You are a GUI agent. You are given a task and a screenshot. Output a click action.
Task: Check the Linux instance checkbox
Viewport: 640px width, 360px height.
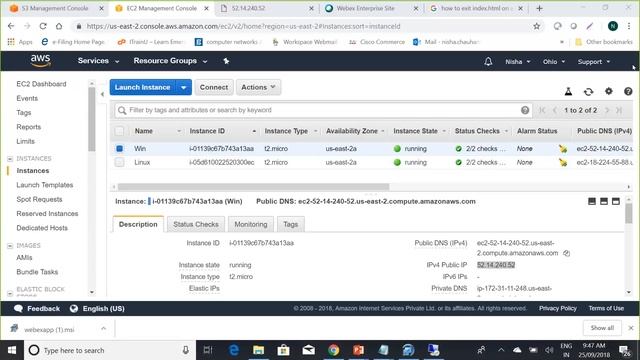point(119,162)
